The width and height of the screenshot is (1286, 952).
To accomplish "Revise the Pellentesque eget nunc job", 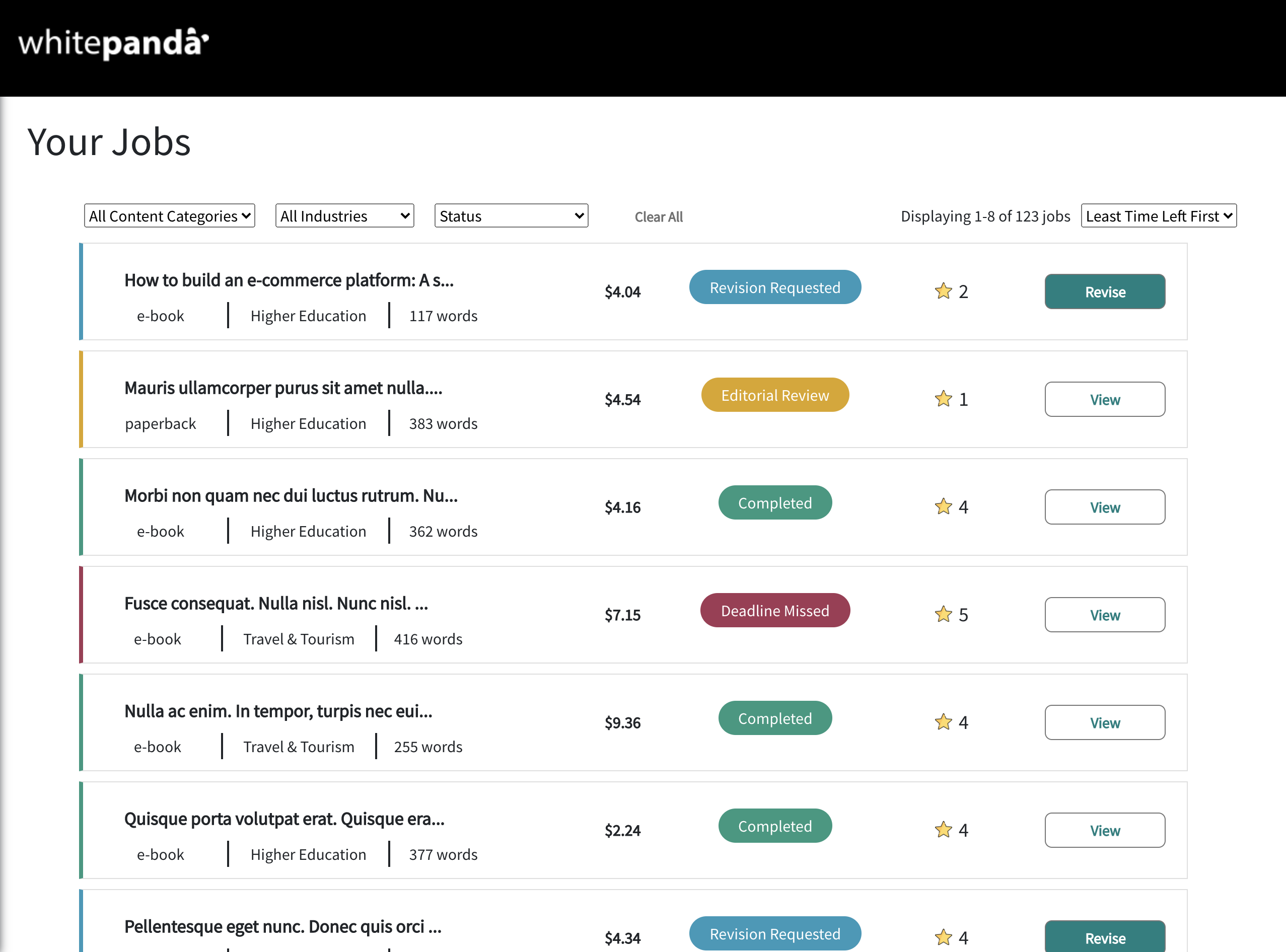I will [x=1104, y=937].
